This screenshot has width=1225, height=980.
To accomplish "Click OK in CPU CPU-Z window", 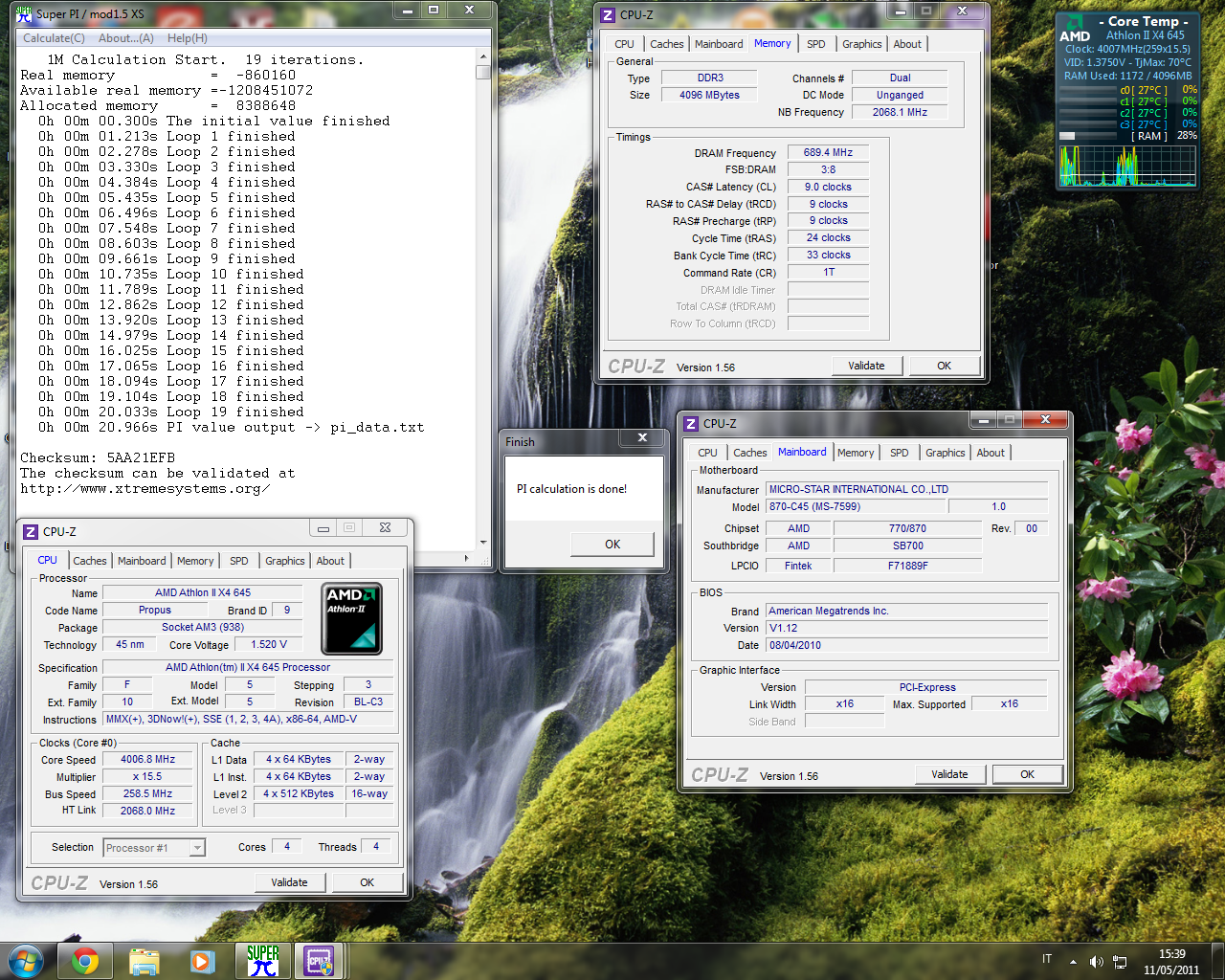I will click(x=367, y=882).
